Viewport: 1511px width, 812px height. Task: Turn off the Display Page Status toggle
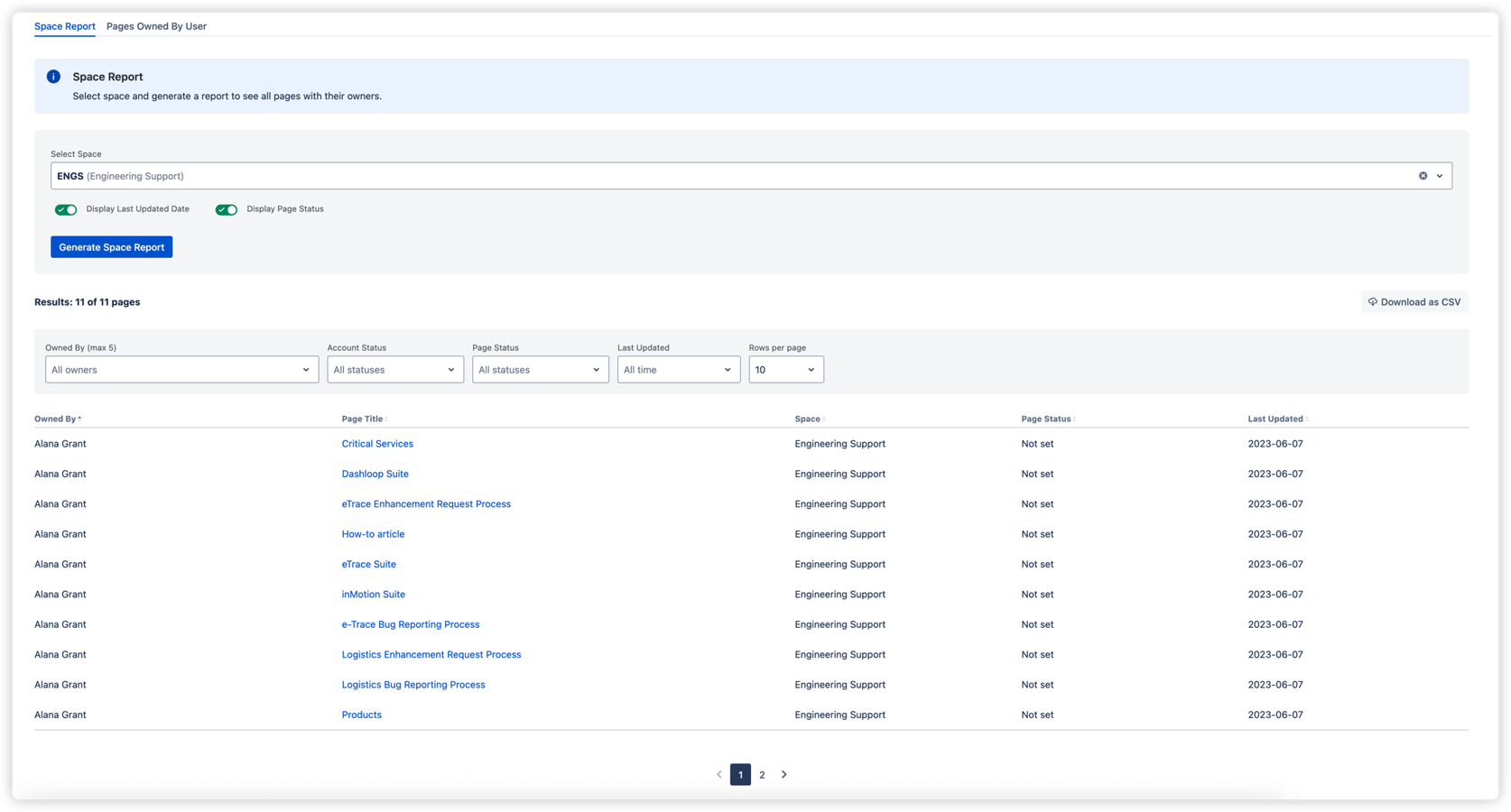tap(226, 208)
